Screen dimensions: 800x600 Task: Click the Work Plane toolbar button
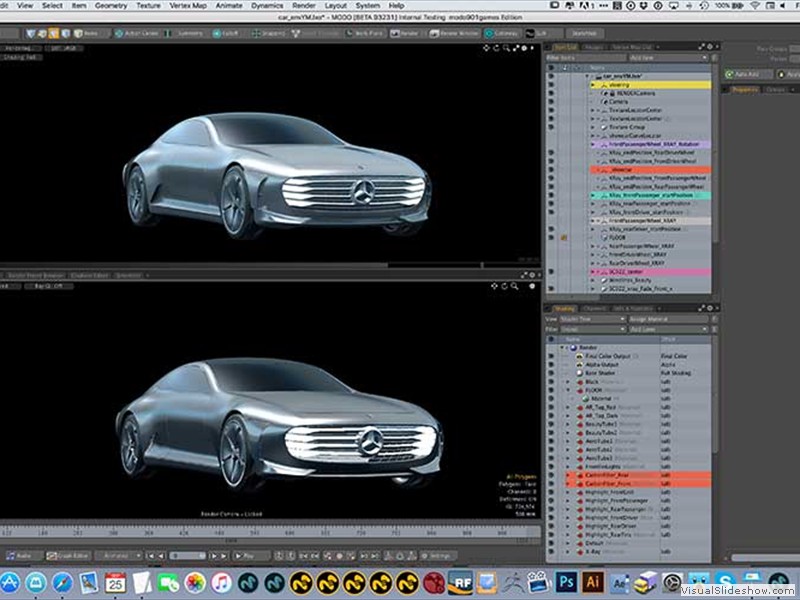coord(364,33)
